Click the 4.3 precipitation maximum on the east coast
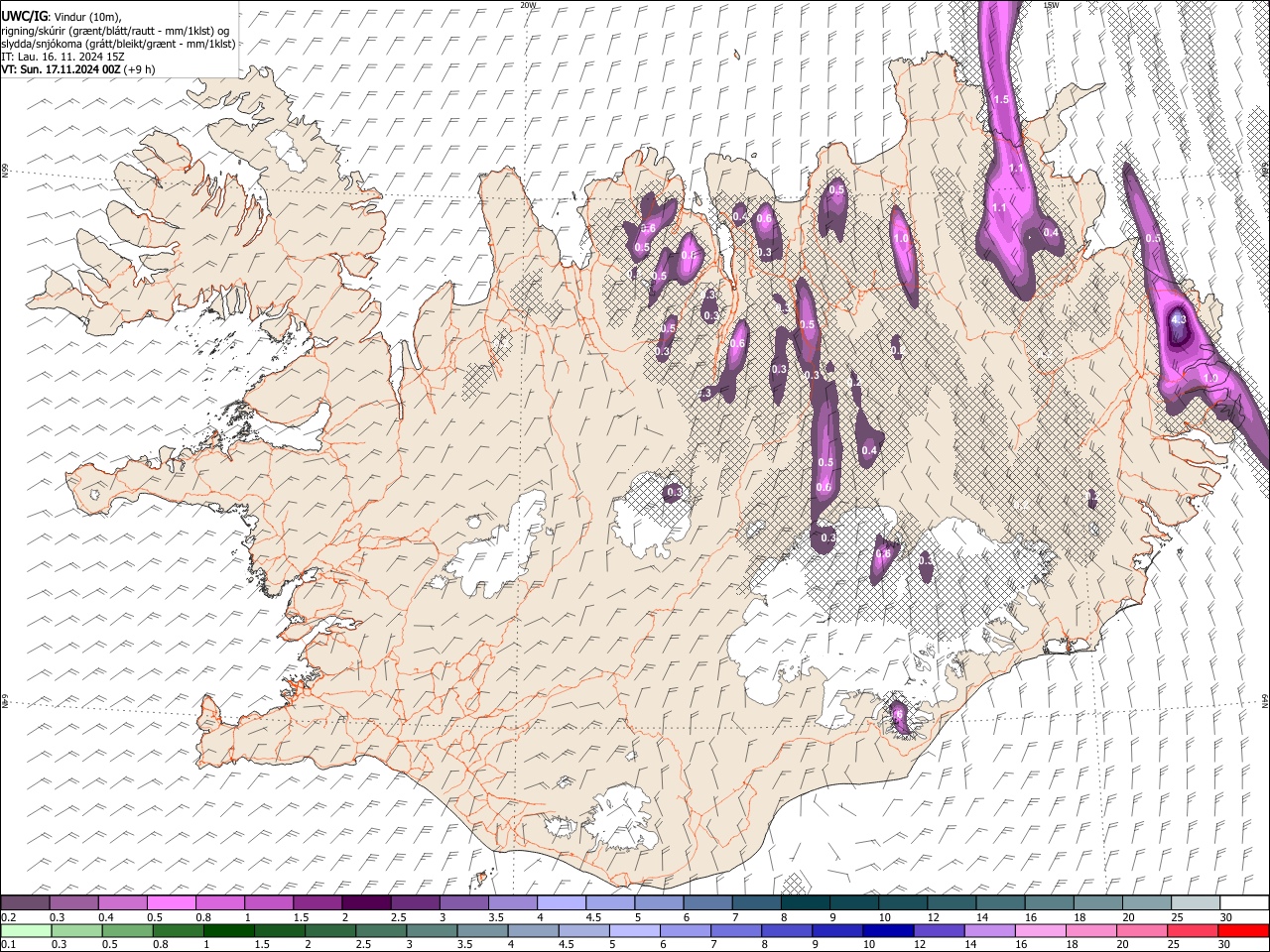 [1179, 320]
